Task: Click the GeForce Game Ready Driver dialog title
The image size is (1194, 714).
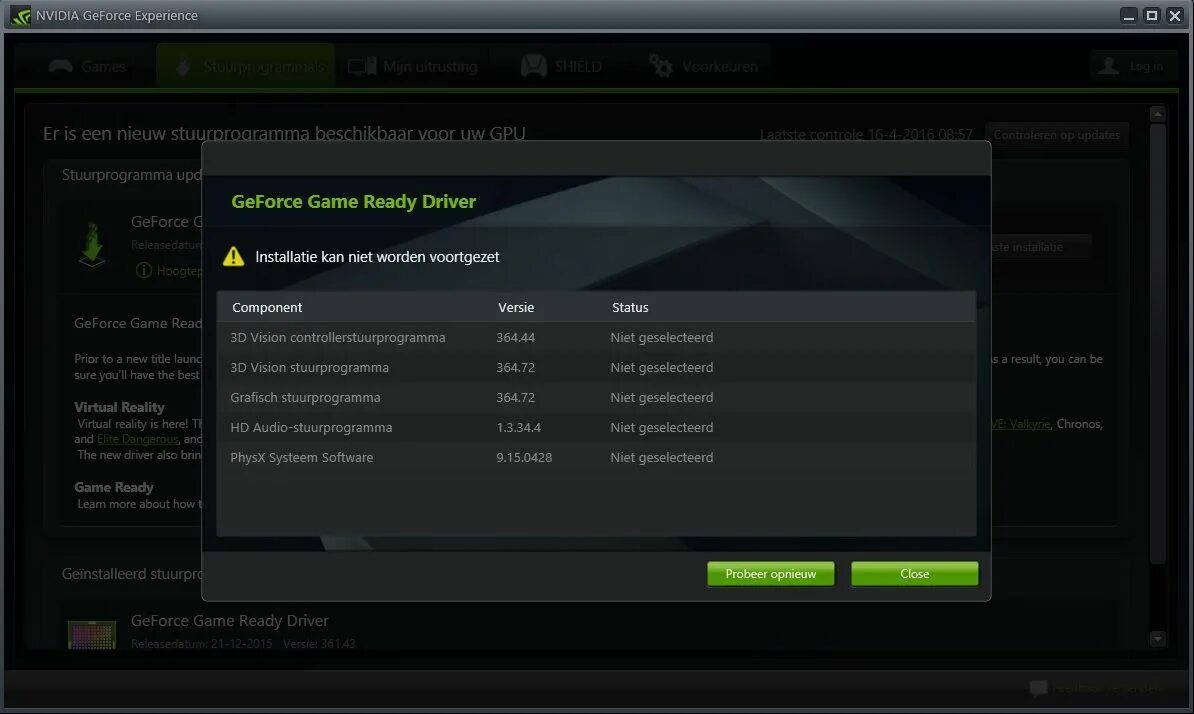Action: pyautogui.click(x=353, y=202)
